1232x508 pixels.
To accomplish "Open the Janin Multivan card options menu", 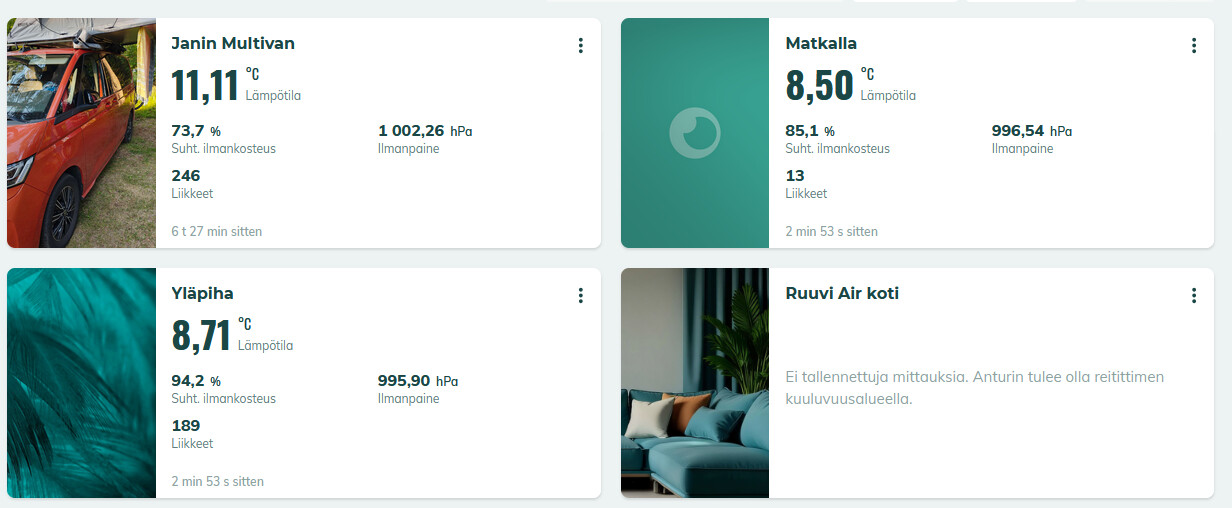I will coord(580,45).
